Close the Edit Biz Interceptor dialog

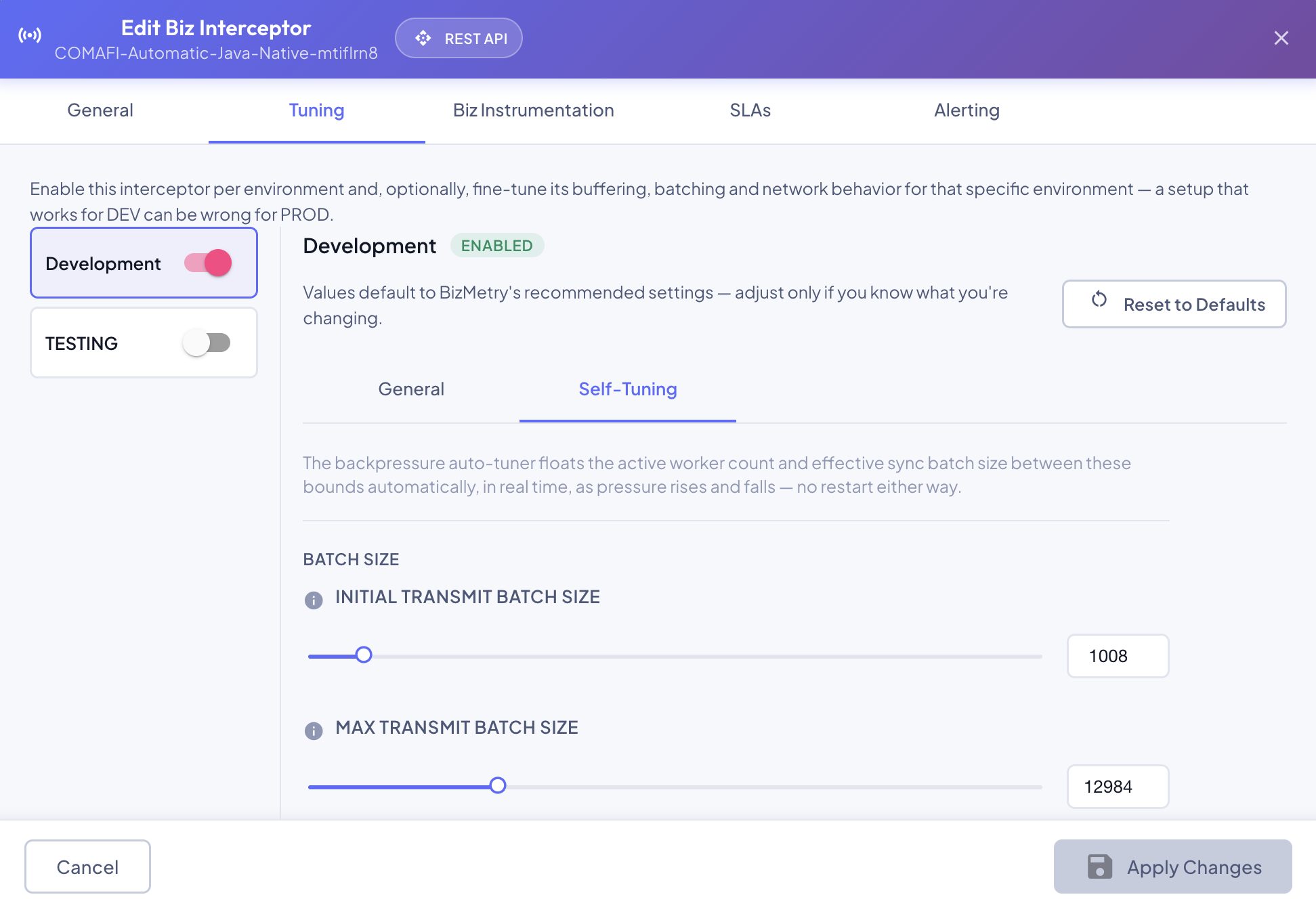coord(1281,38)
